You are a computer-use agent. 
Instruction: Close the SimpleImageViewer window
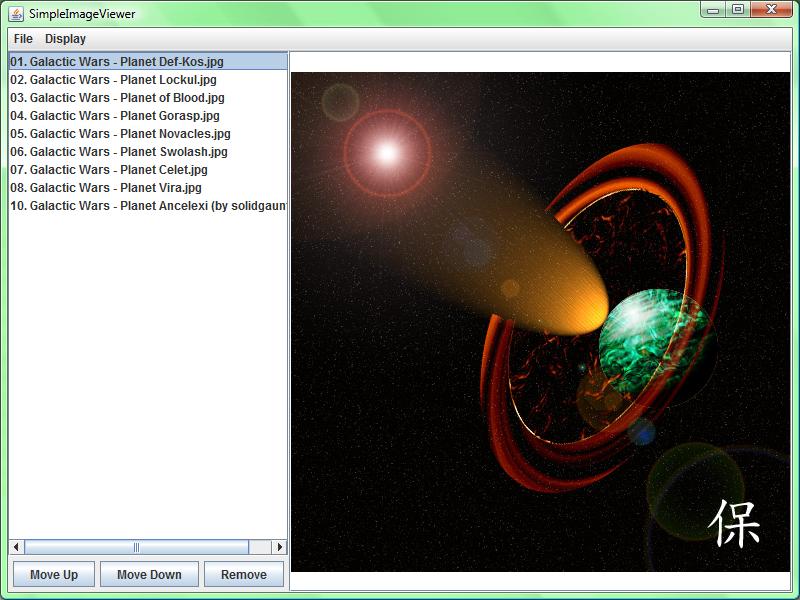click(x=771, y=10)
